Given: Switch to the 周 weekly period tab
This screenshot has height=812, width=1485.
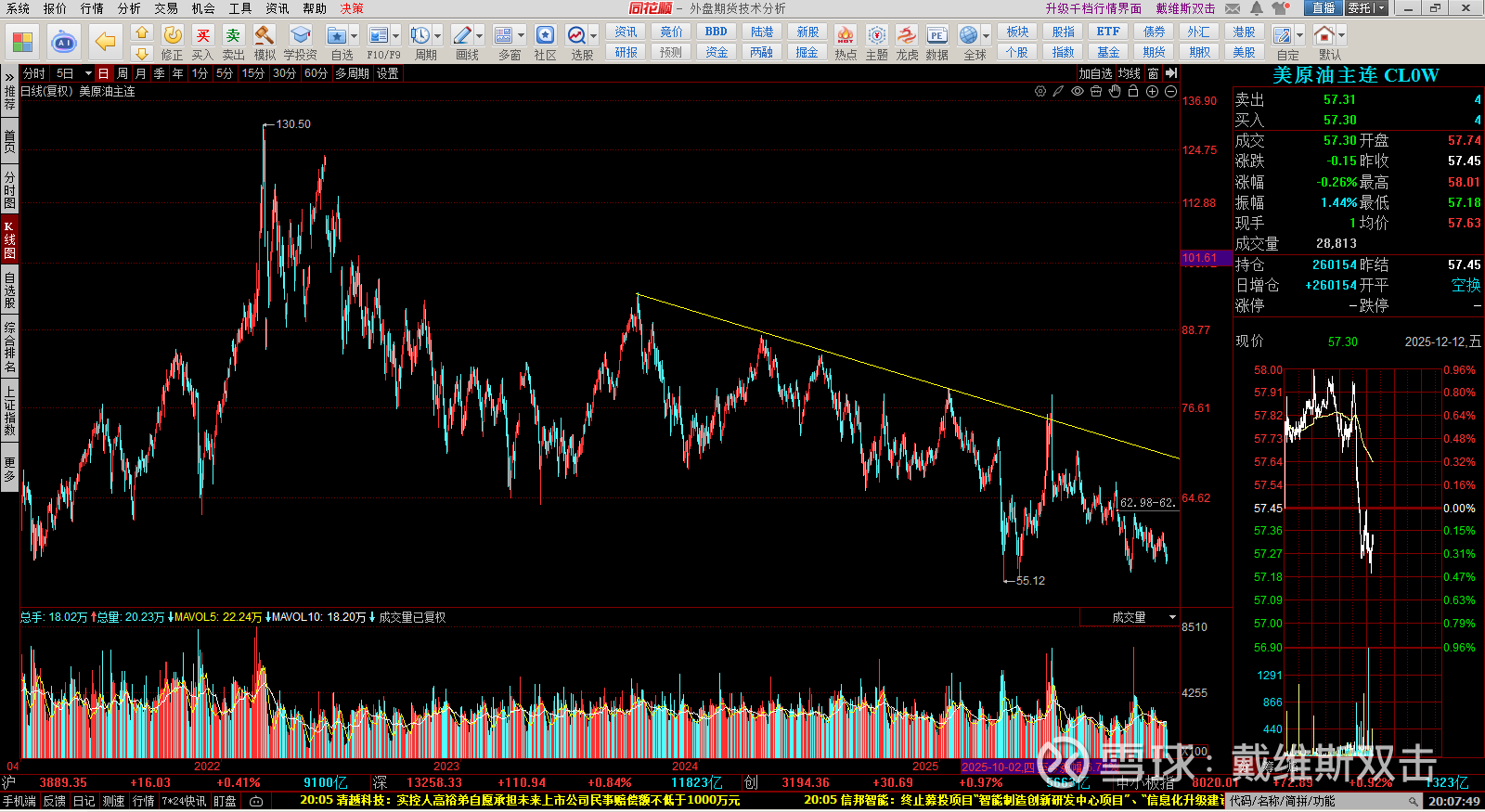Looking at the screenshot, I should [123, 73].
